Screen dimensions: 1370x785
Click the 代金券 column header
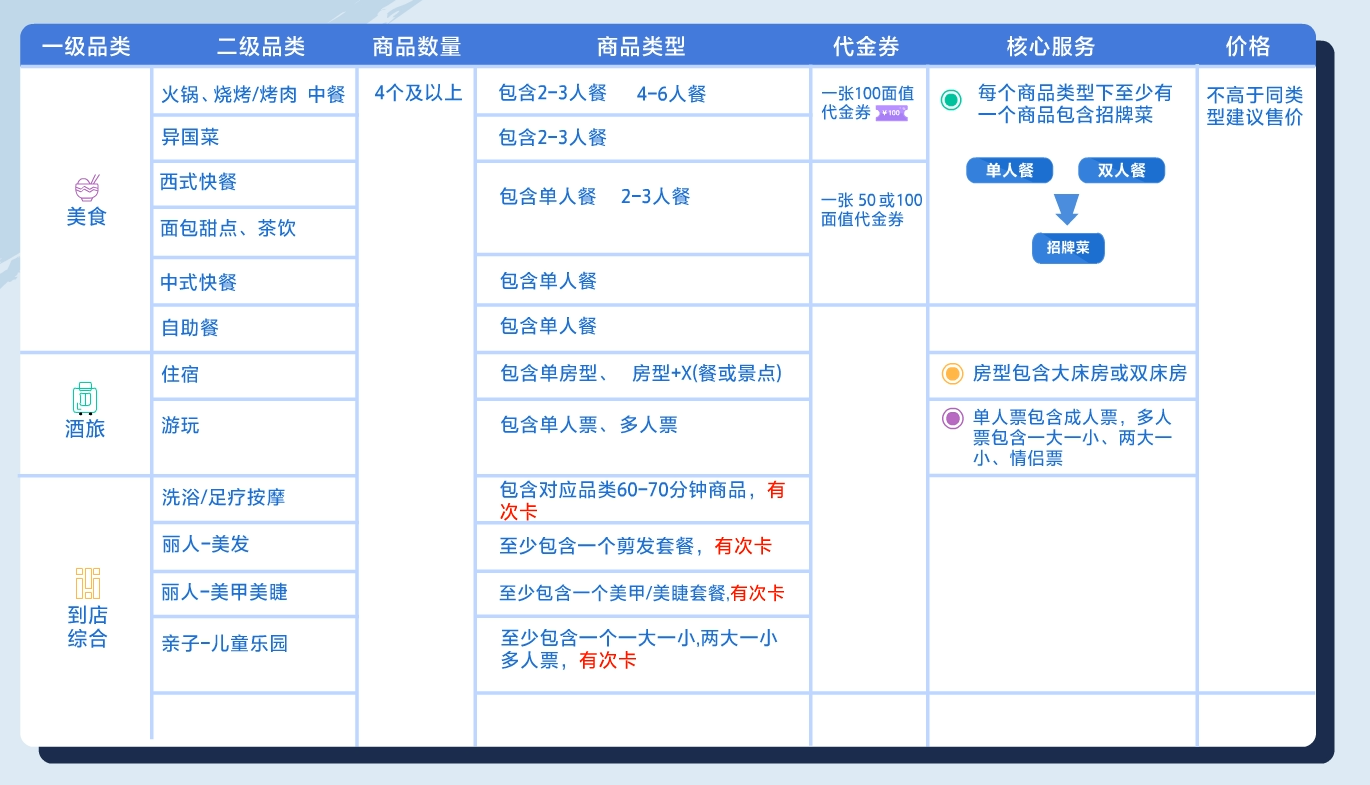866,46
